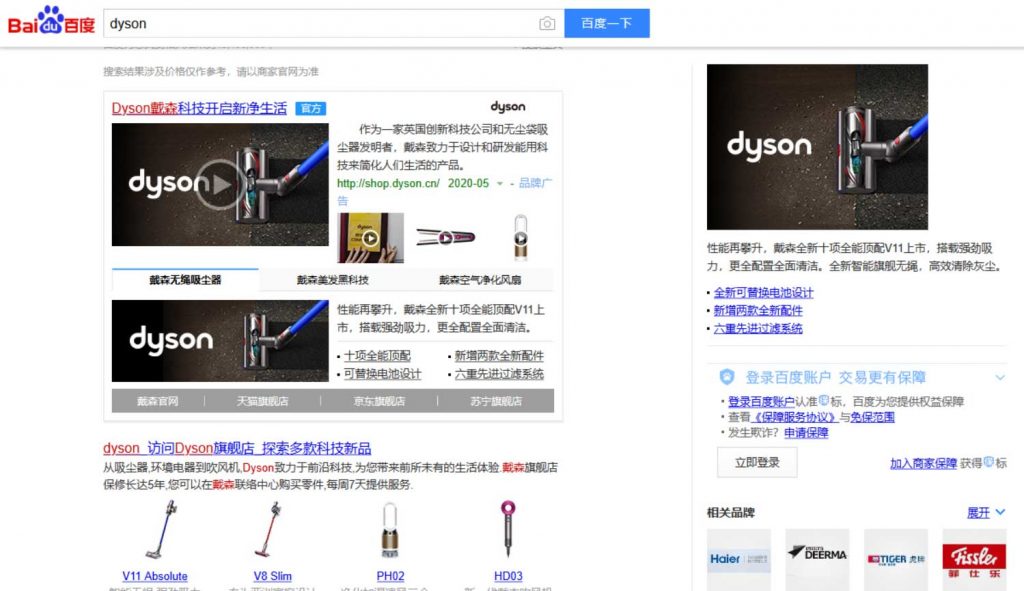Viewport: 1024px width, 591px height.
Task: Expand the related brands list
Action: [986, 512]
